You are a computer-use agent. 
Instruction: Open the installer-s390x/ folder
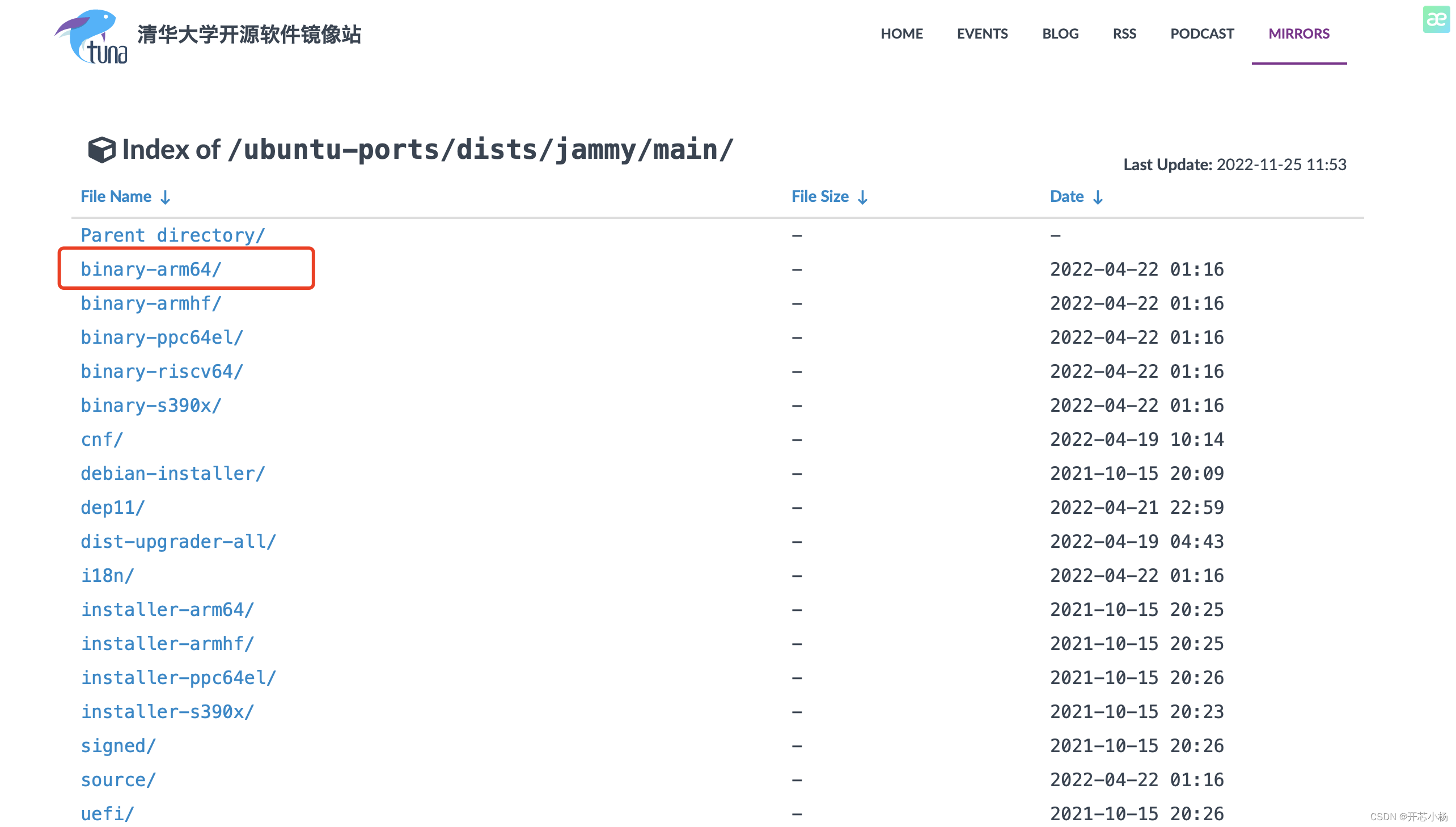[167, 712]
